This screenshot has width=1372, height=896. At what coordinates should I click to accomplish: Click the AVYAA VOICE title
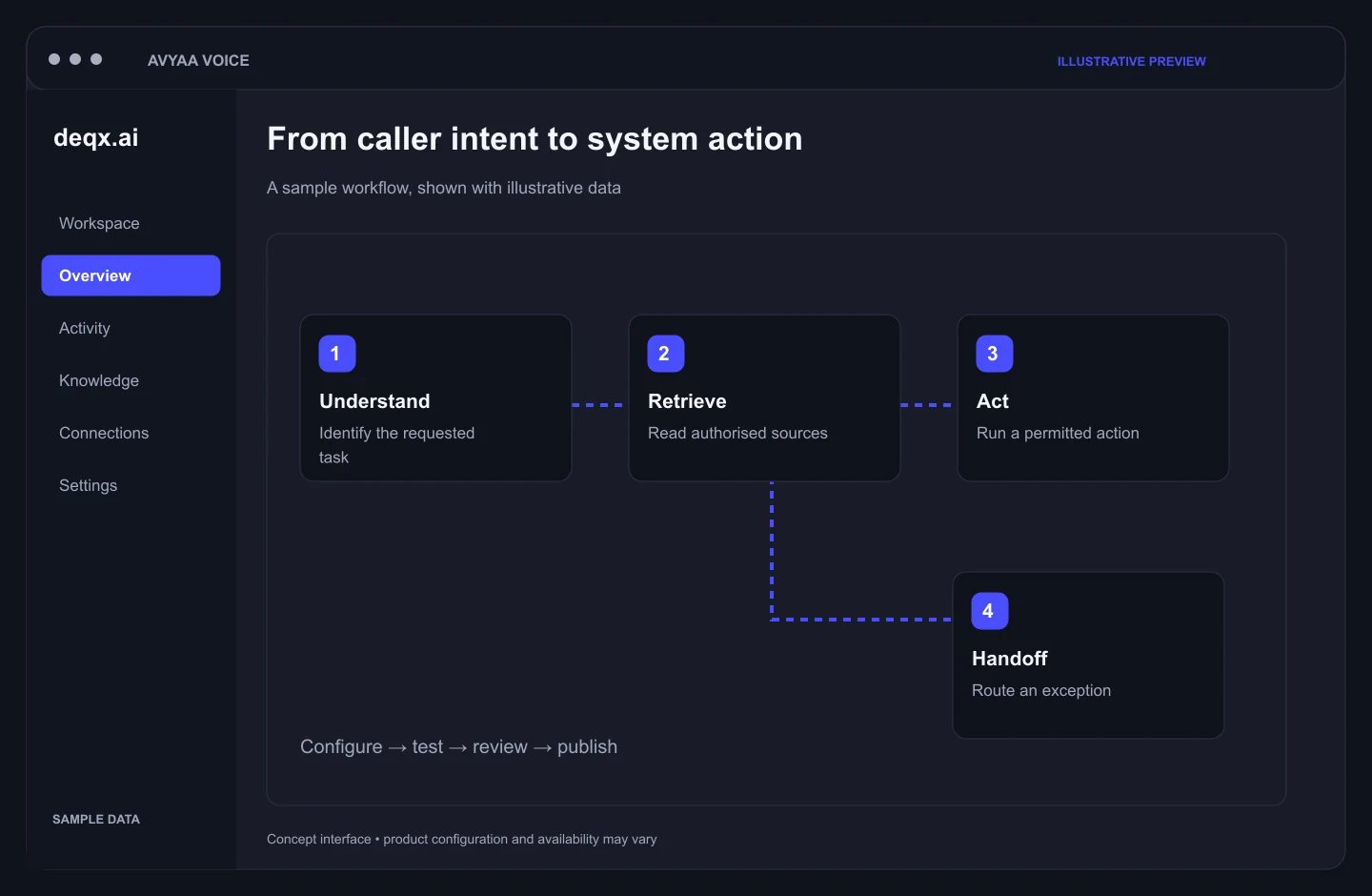[198, 60]
